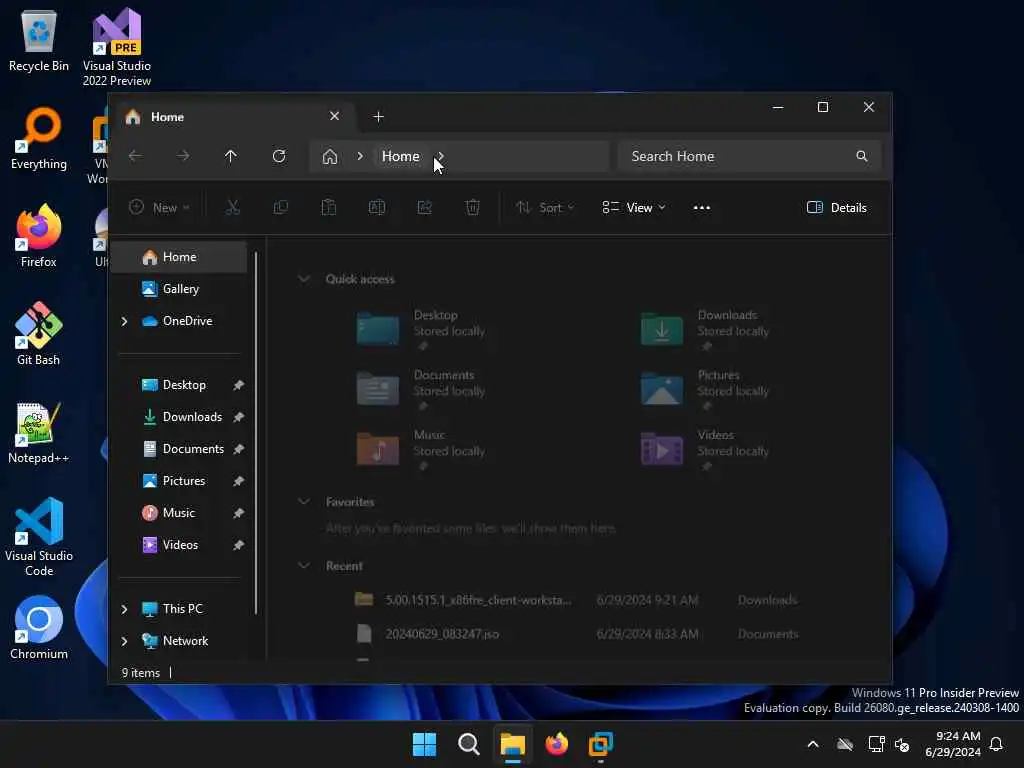Collapse the Quick access section
The height and width of the screenshot is (768, 1024).
[x=304, y=279]
